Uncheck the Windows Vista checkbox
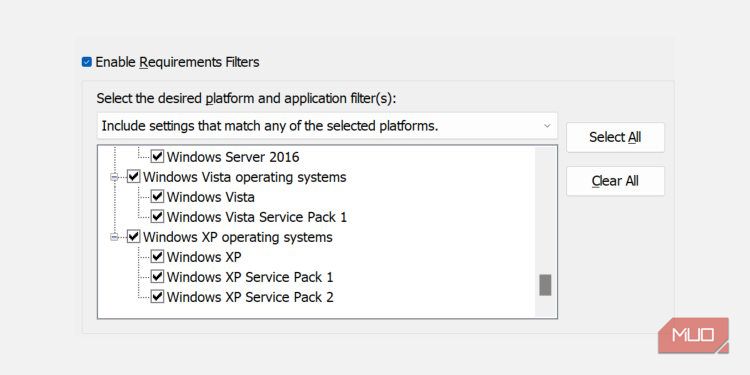Viewport: 750px width, 375px height. pyautogui.click(x=157, y=197)
